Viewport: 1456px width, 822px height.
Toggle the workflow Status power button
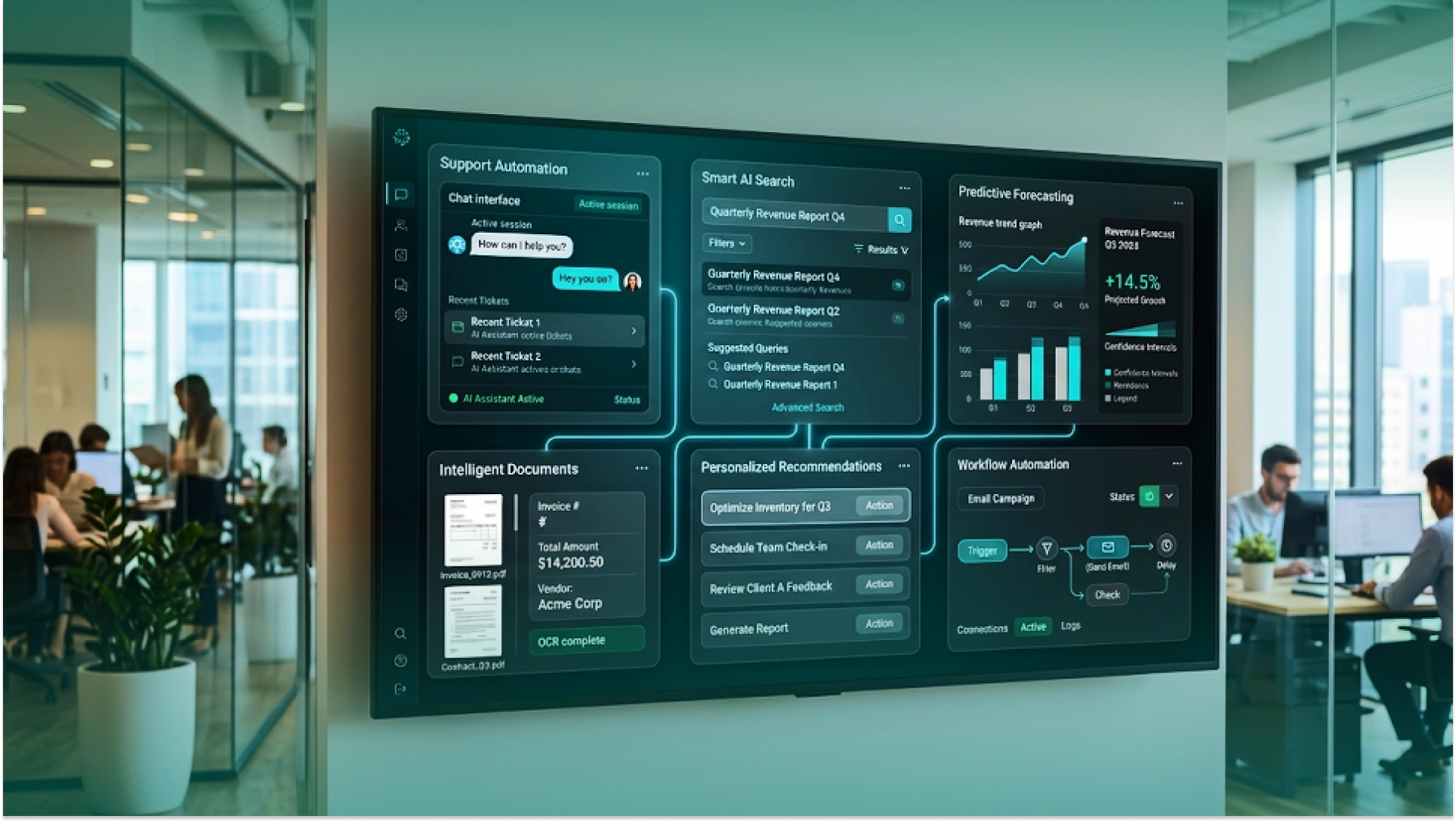(x=1149, y=496)
